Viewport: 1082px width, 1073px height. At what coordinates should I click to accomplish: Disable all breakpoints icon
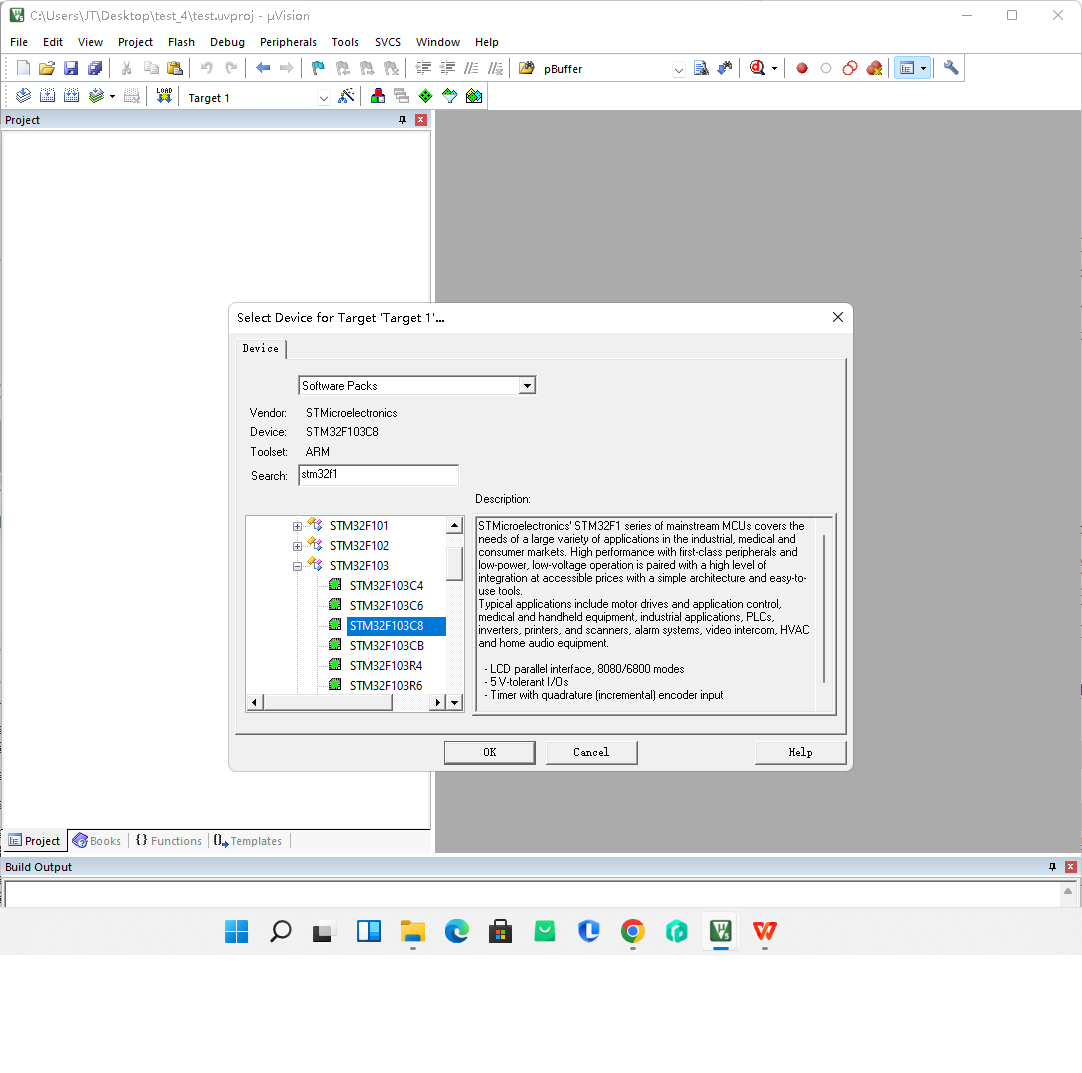pyautogui.click(x=850, y=68)
